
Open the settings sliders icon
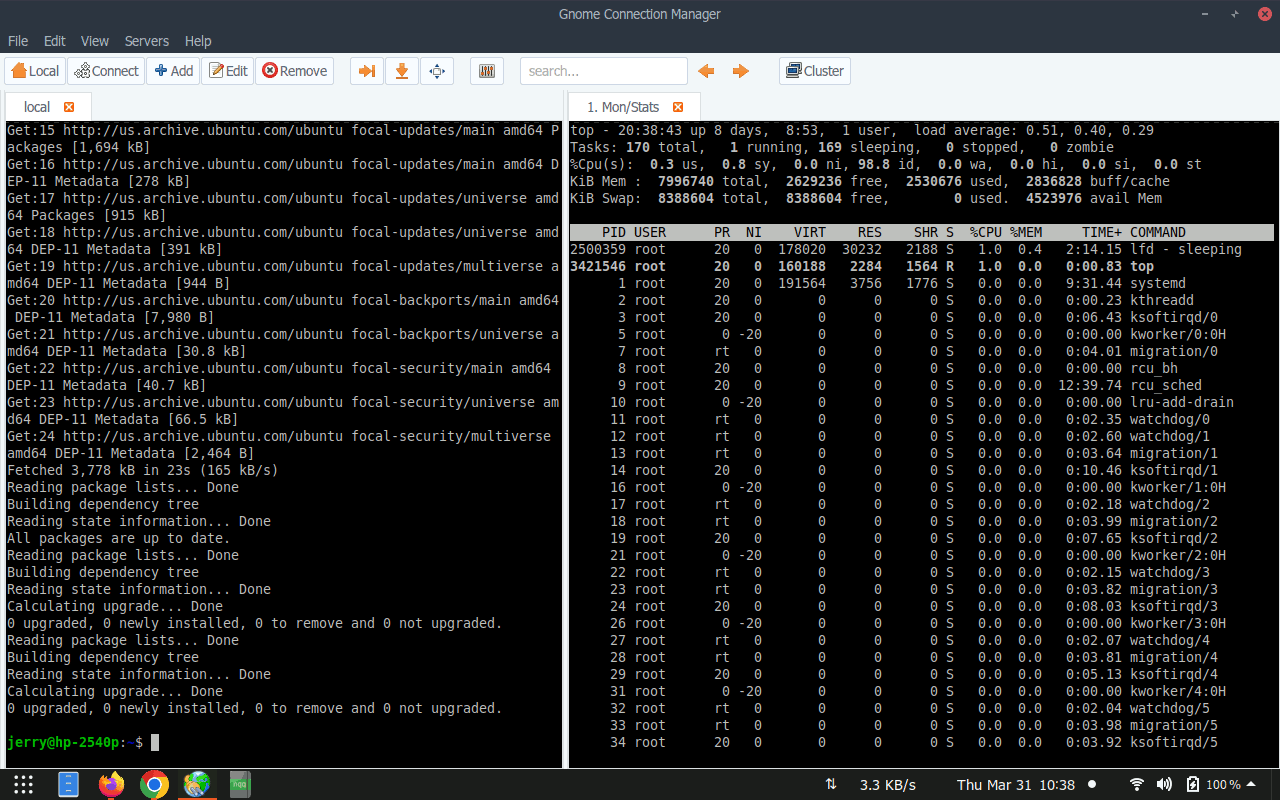pos(487,71)
